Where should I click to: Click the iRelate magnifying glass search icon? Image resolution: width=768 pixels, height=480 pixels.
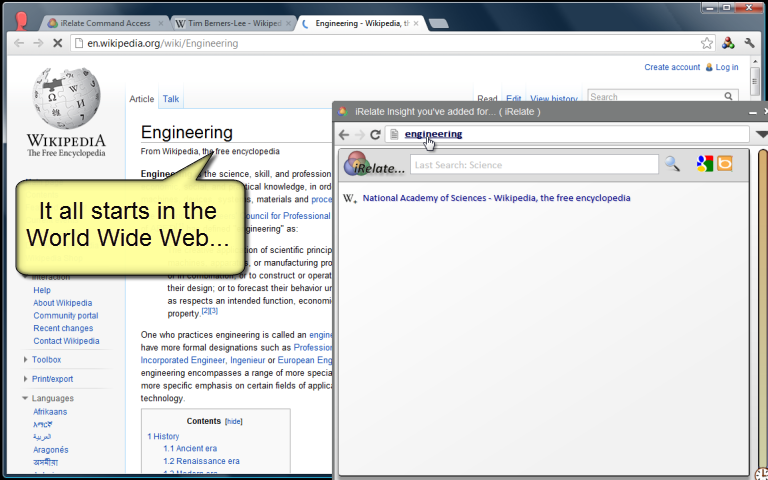[x=672, y=164]
